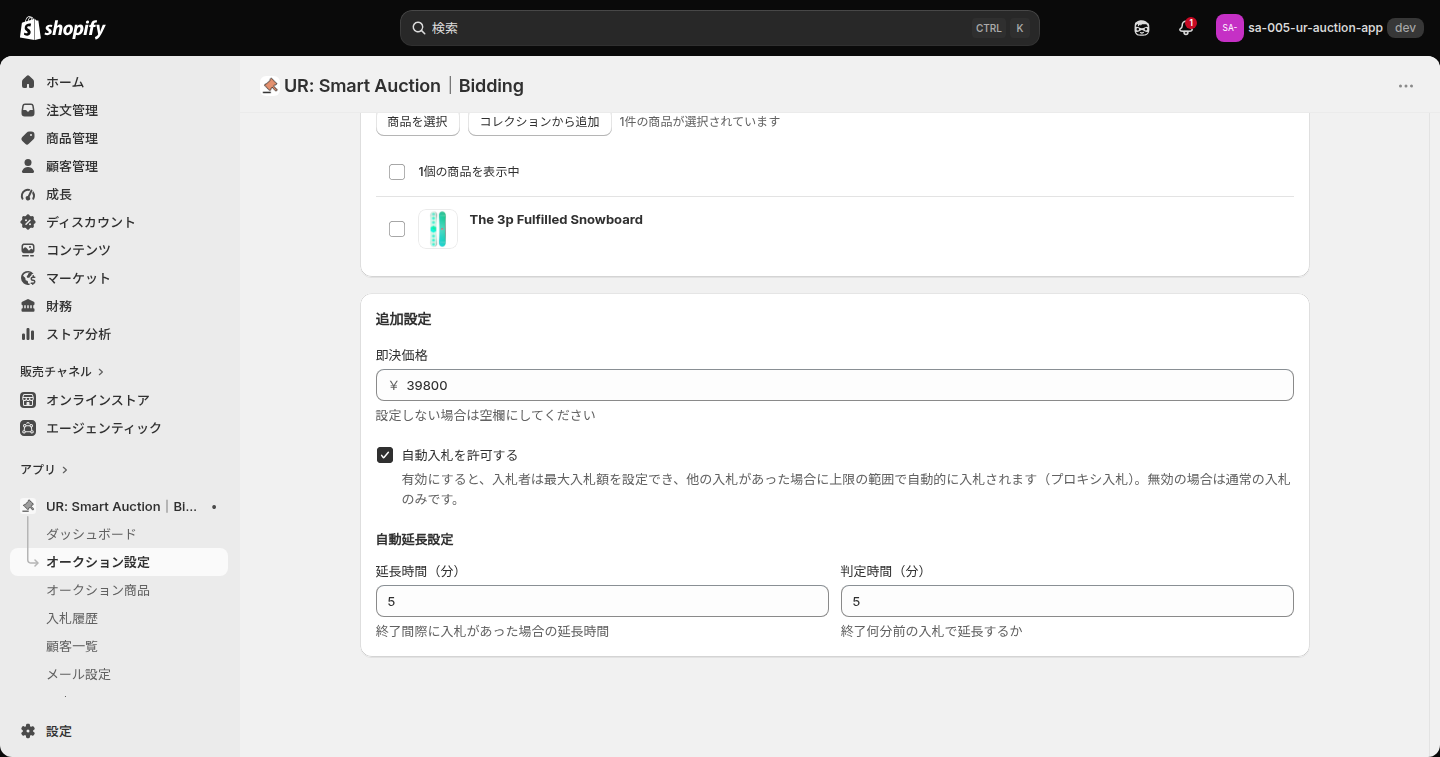The height and width of the screenshot is (757, 1440).
Task: Toggle the 1個の商品を表示中 select-all checkbox
Action: coord(397,172)
